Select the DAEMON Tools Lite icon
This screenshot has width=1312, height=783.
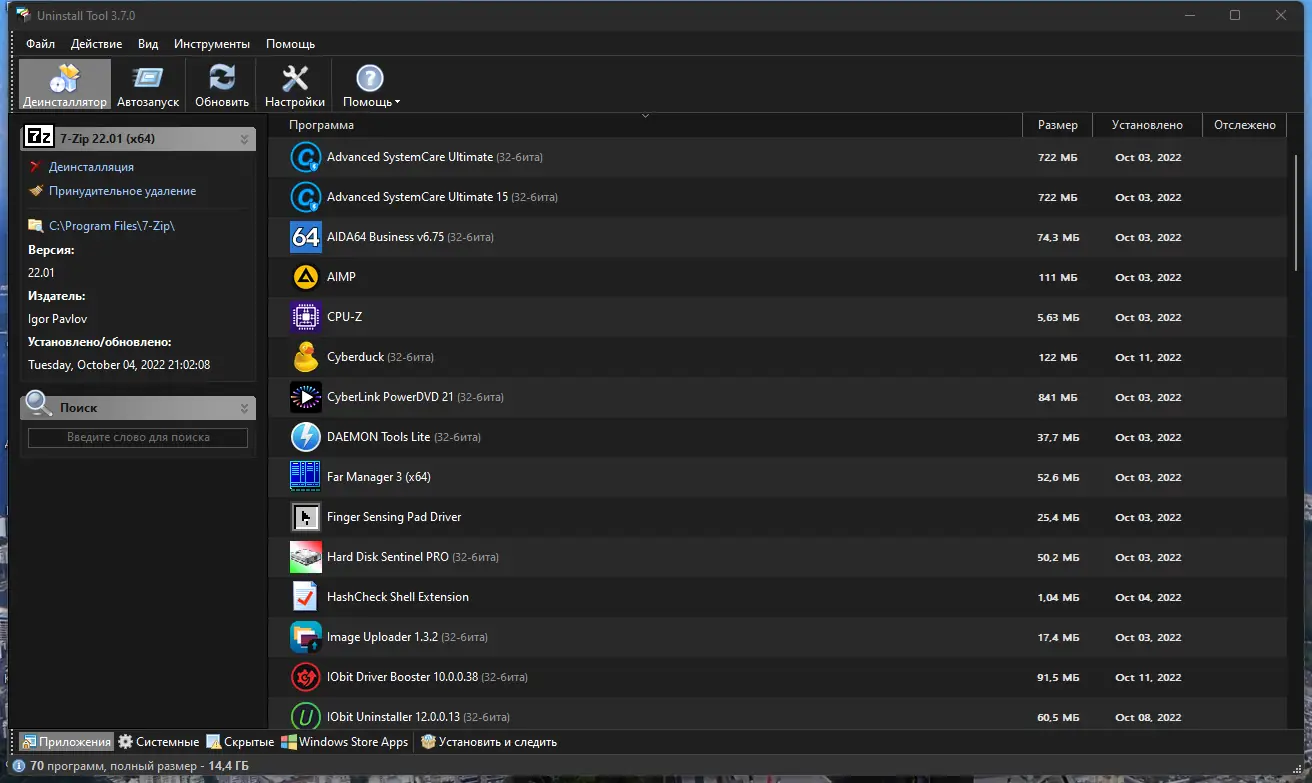(305, 437)
